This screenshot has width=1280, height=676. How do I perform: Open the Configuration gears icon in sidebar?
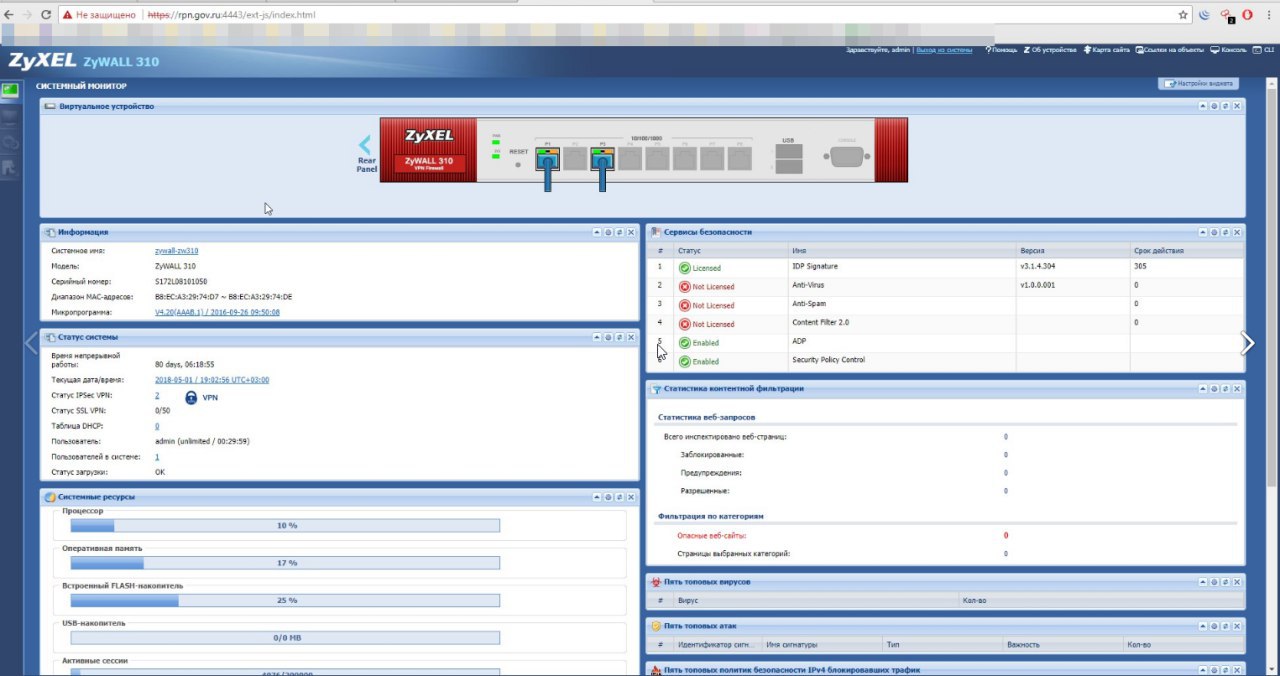10,142
